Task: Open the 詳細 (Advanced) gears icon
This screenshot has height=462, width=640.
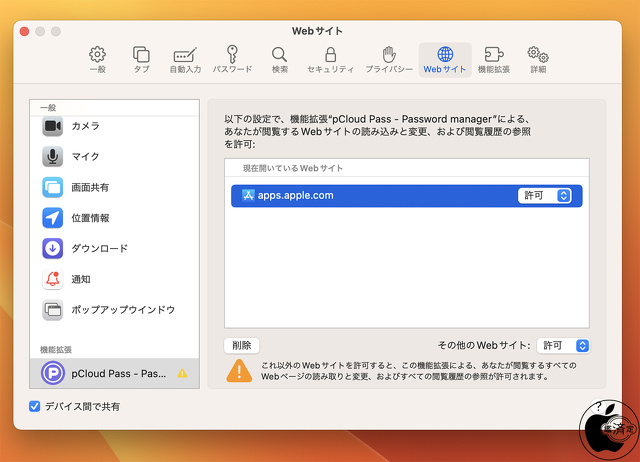Action: (x=538, y=60)
